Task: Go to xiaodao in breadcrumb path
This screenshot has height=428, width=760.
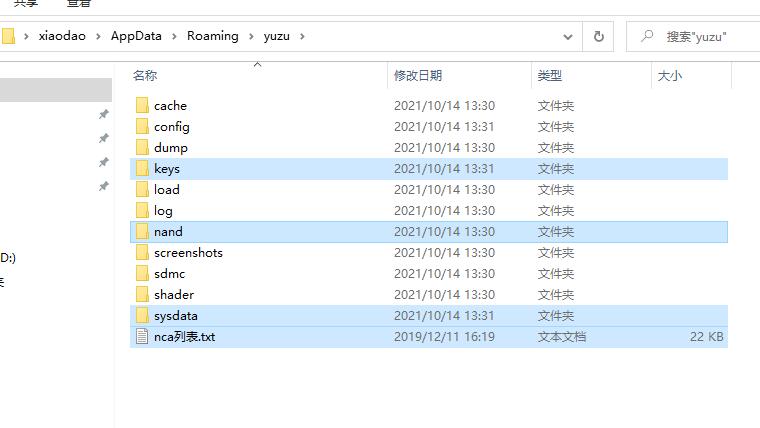Action: coord(62,36)
